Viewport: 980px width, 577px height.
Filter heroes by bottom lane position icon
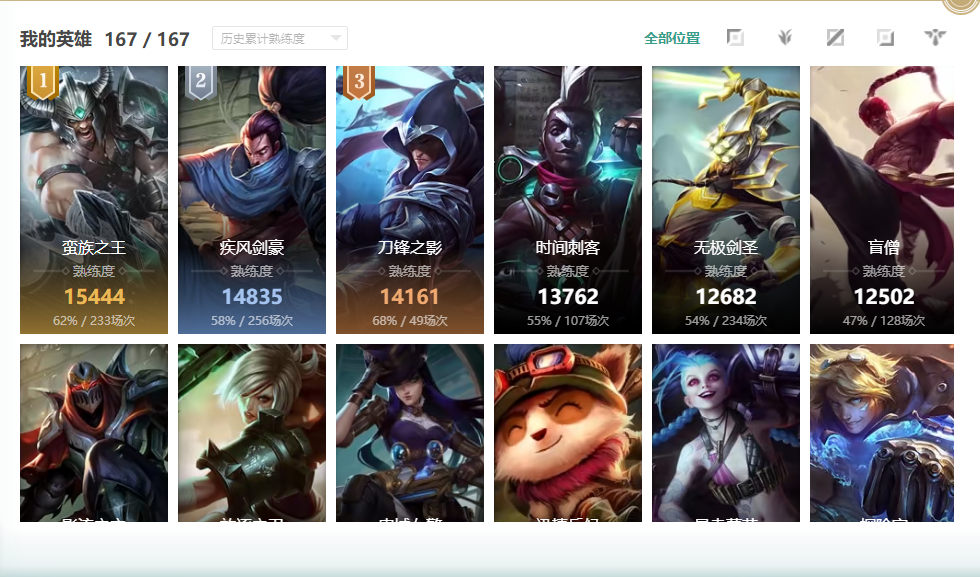(x=885, y=38)
